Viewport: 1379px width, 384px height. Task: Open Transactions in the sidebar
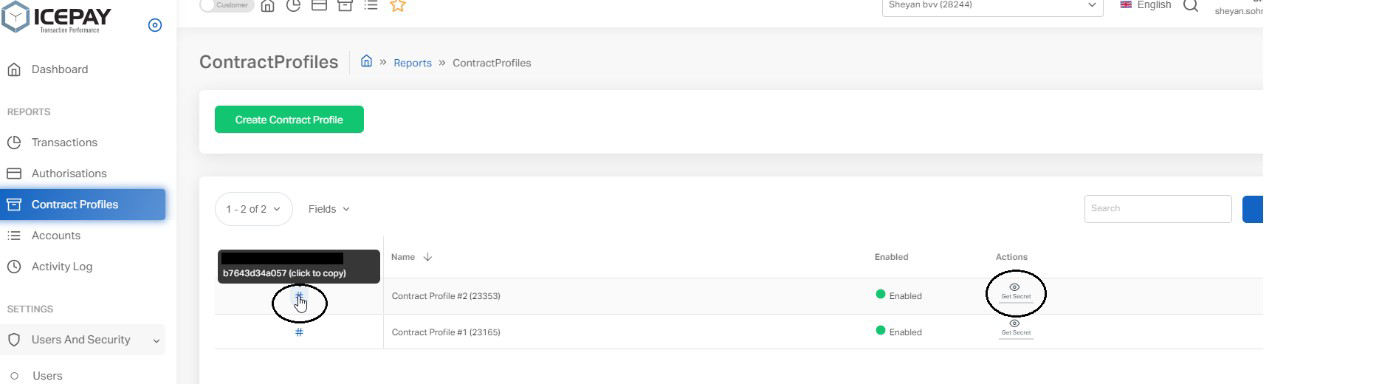(64, 142)
